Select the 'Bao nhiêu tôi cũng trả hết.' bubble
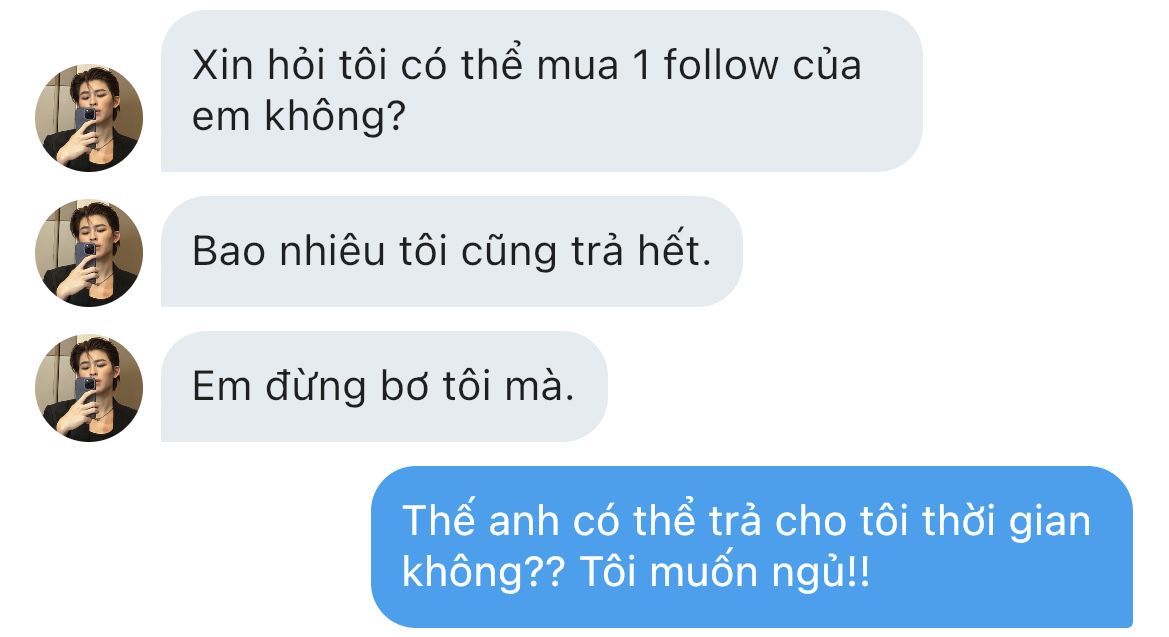 [x=452, y=251]
